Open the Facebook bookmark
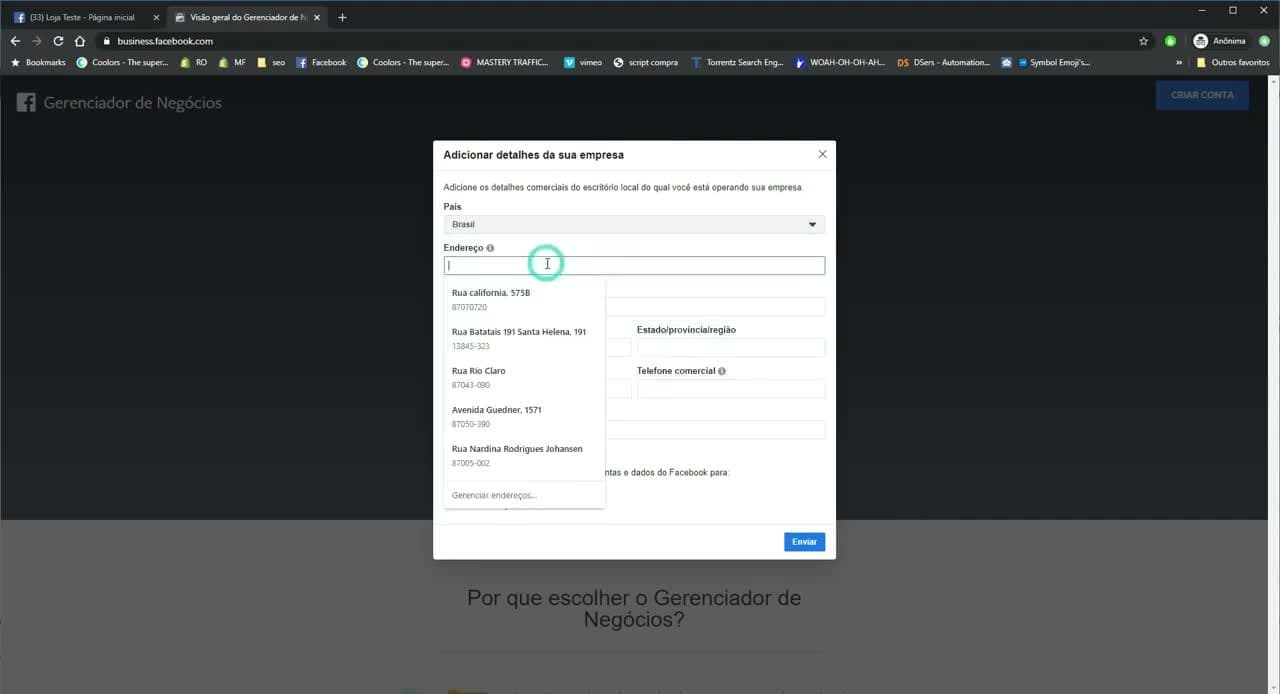1280x694 pixels. click(x=321, y=62)
